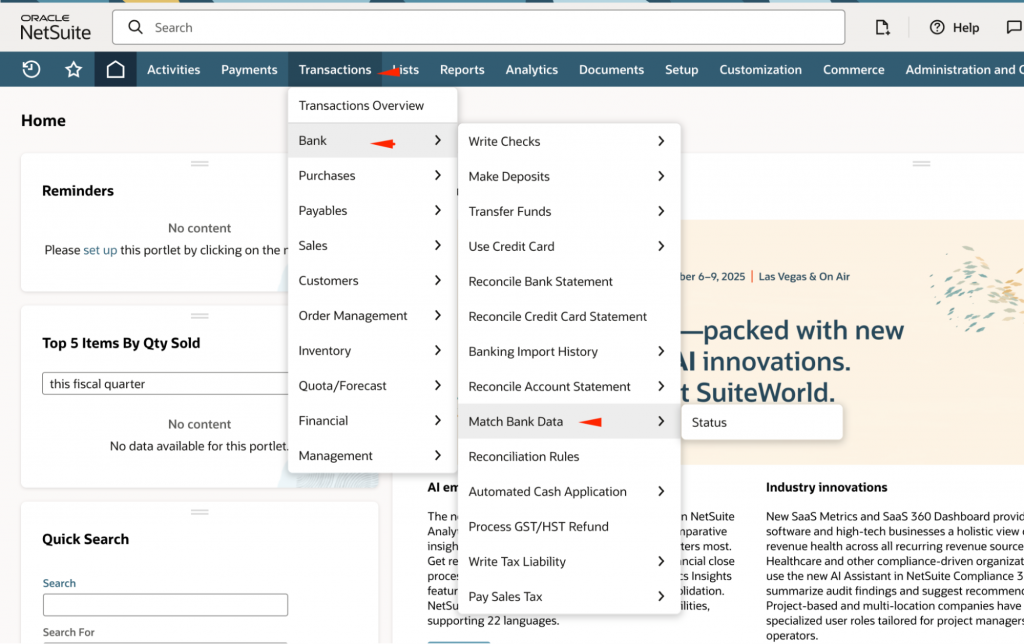Click the Quick Search input field
The image size is (1024, 644).
click(165, 605)
